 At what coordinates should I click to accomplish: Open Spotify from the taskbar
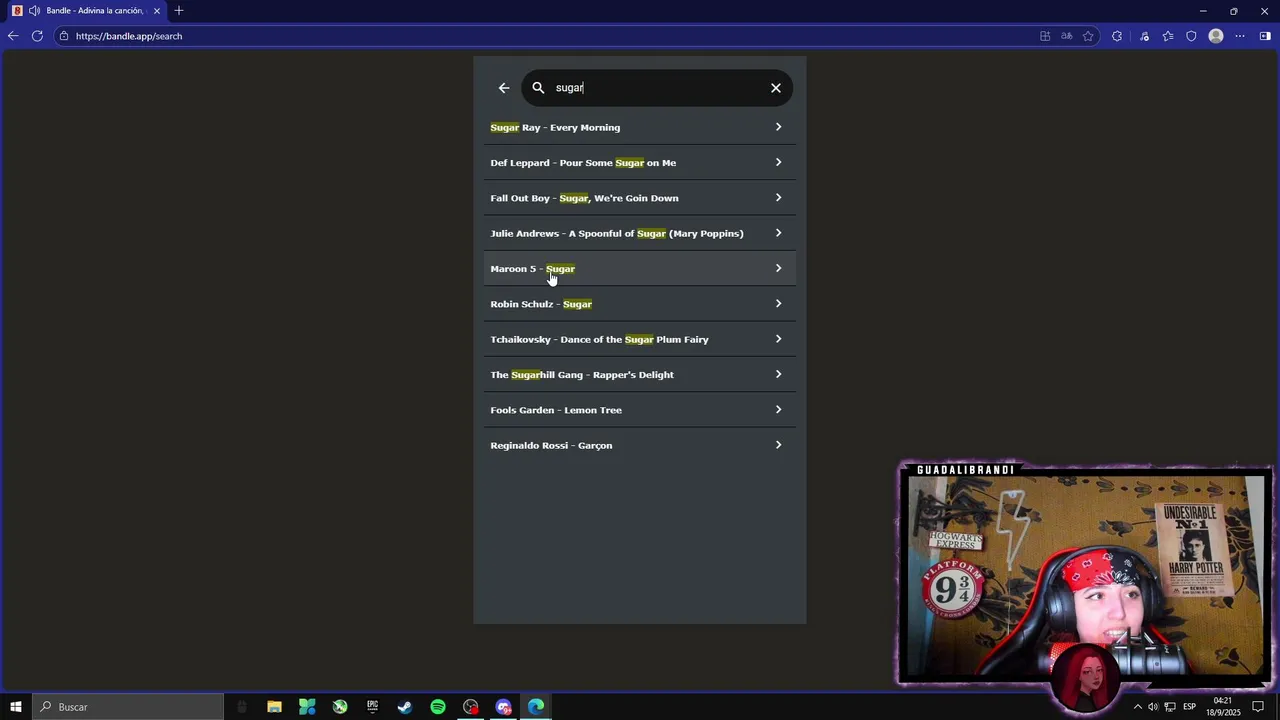click(438, 707)
